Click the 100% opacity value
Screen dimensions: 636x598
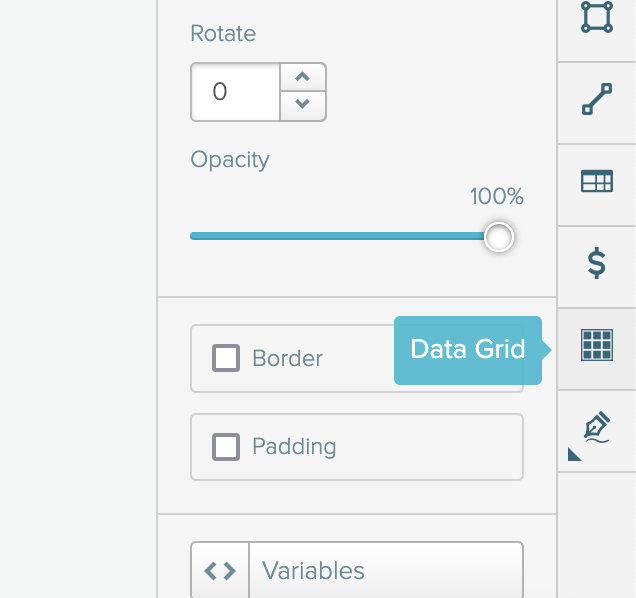pos(497,197)
